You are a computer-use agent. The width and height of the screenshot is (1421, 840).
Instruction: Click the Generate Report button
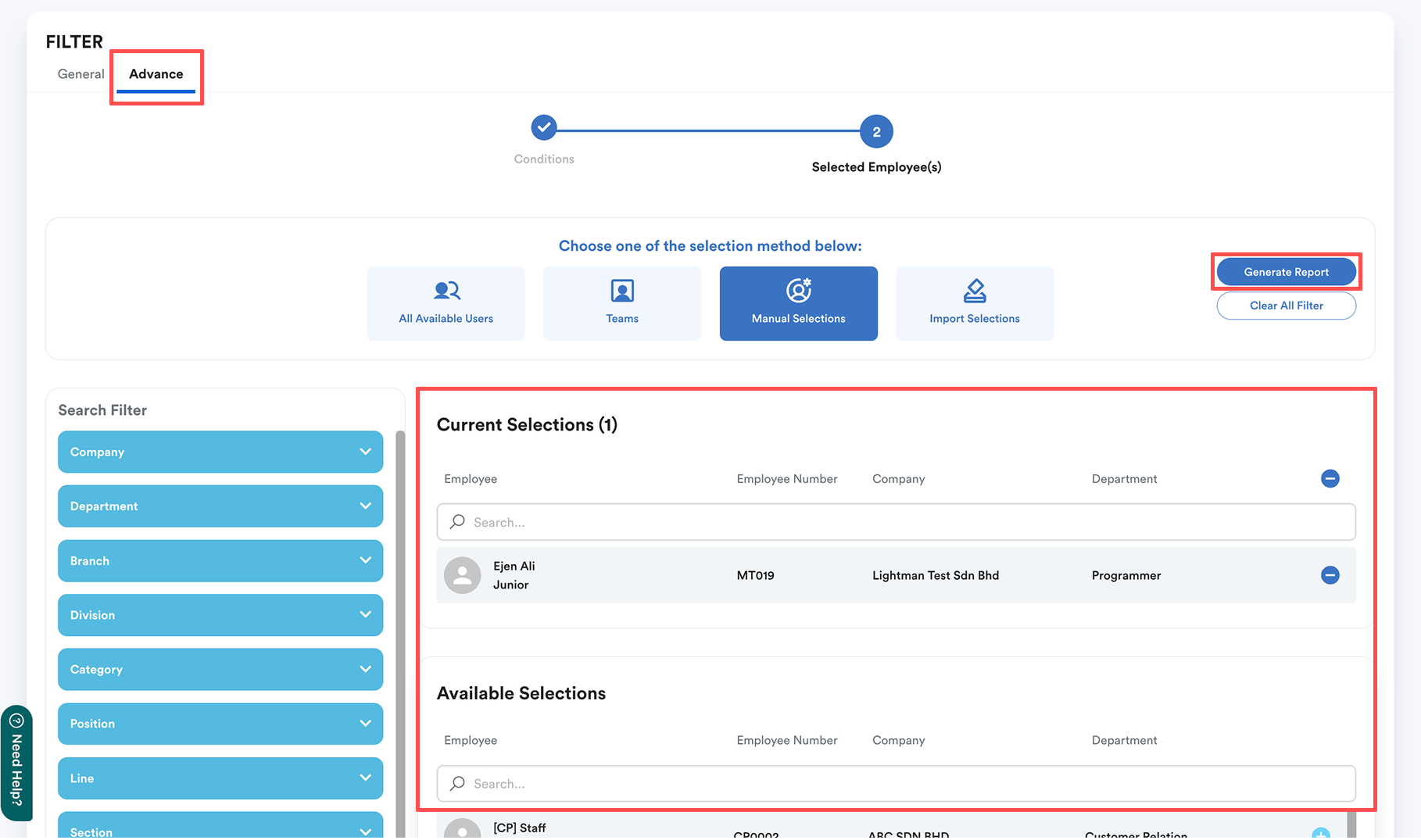coord(1287,272)
